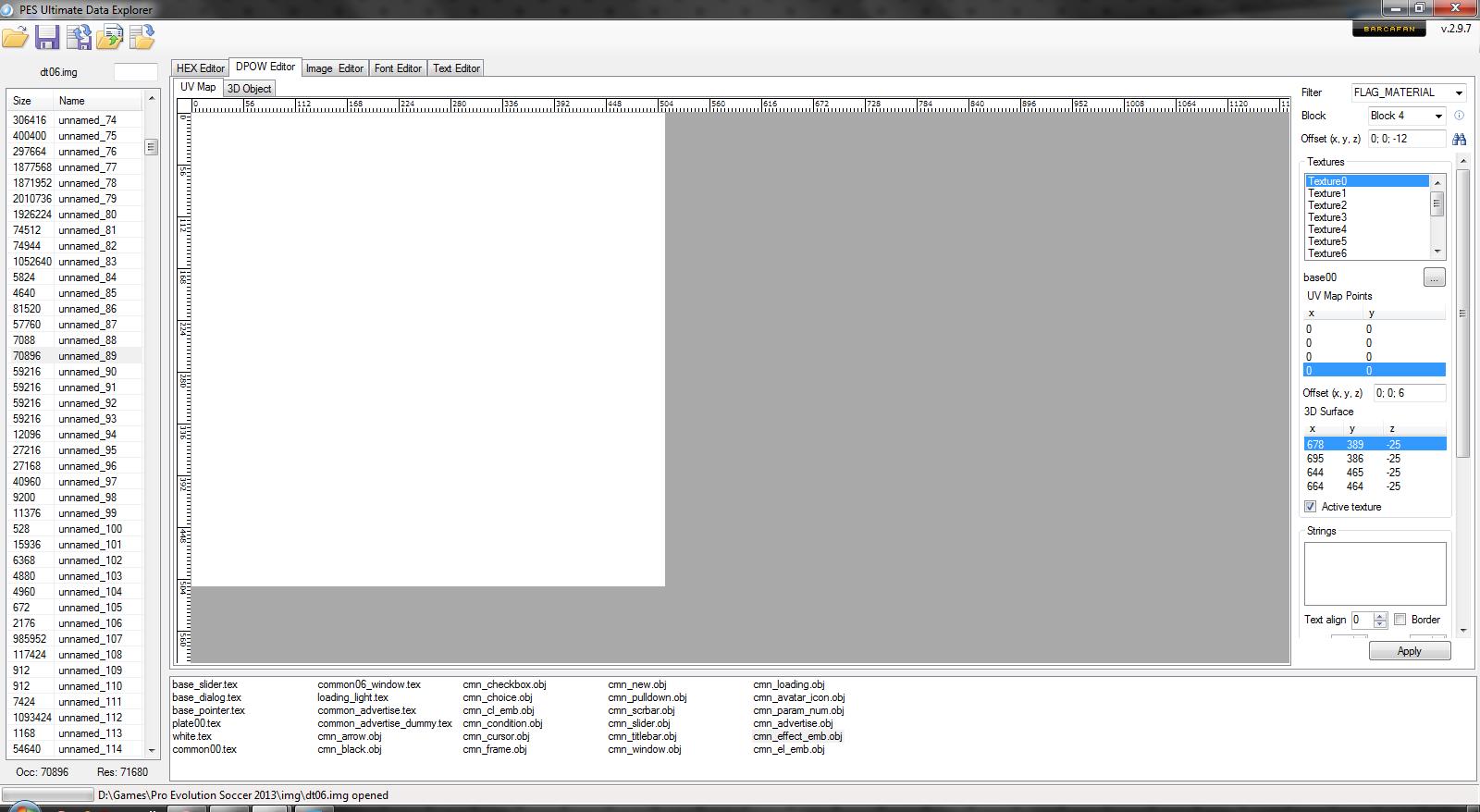Select Texture0 in the Textures list
The width and height of the screenshot is (1480, 812).
[1367, 181]
